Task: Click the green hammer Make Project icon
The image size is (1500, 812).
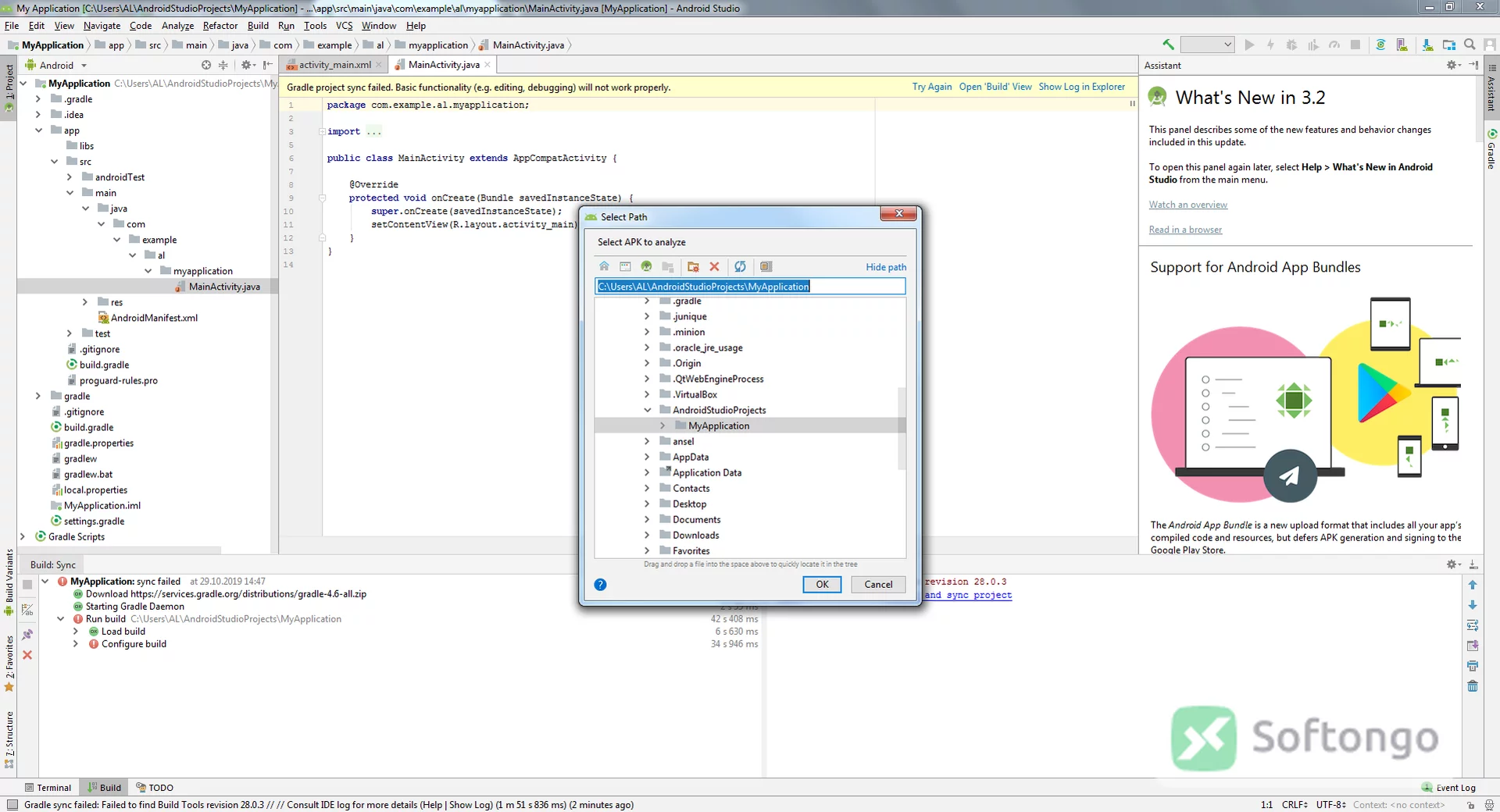Action: tap(1168, 45)
